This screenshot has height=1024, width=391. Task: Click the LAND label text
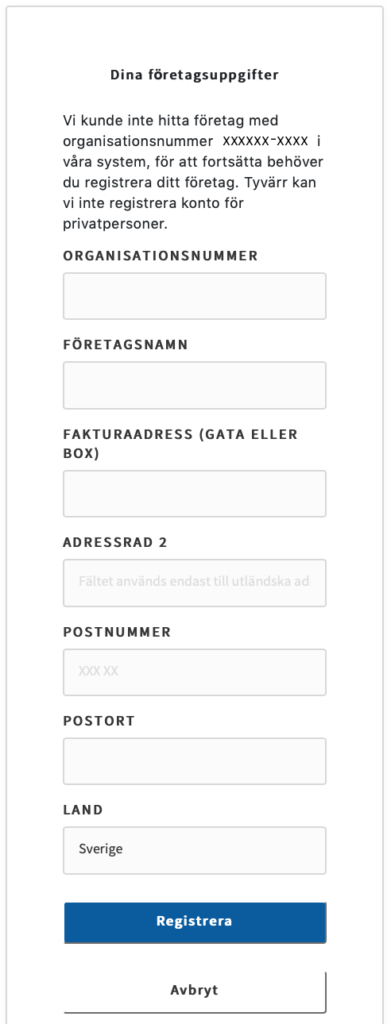[x=83, y=810]
